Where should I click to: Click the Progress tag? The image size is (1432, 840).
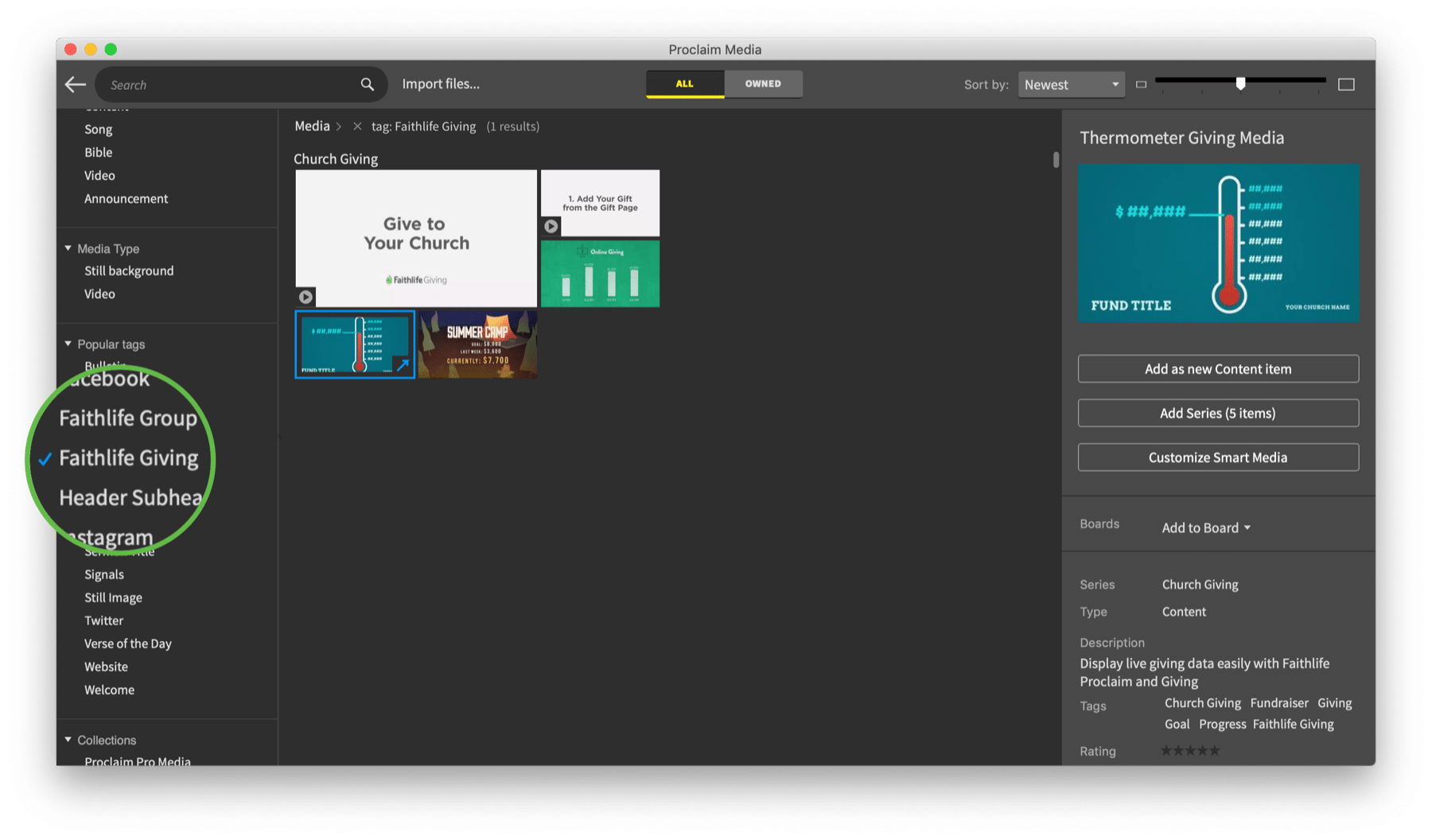[x=1223, y=724]
